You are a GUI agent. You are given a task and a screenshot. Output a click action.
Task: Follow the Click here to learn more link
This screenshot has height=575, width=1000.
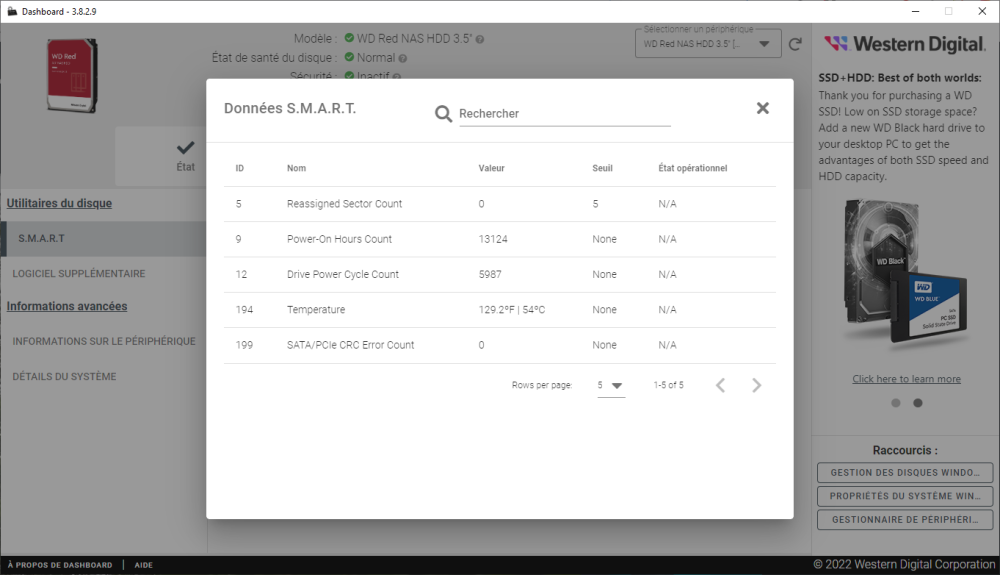(x=906, y=379)
